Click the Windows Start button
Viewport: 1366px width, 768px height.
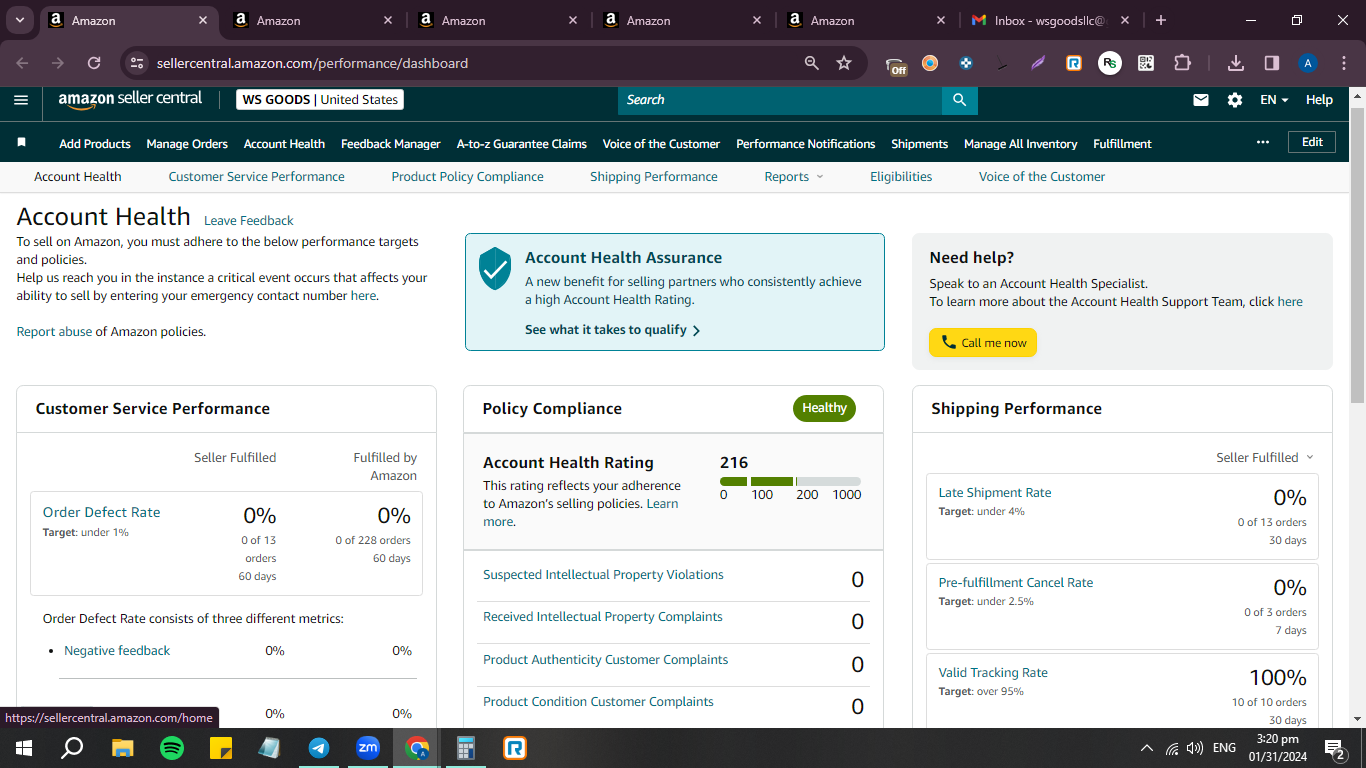(x=24, y=748)
